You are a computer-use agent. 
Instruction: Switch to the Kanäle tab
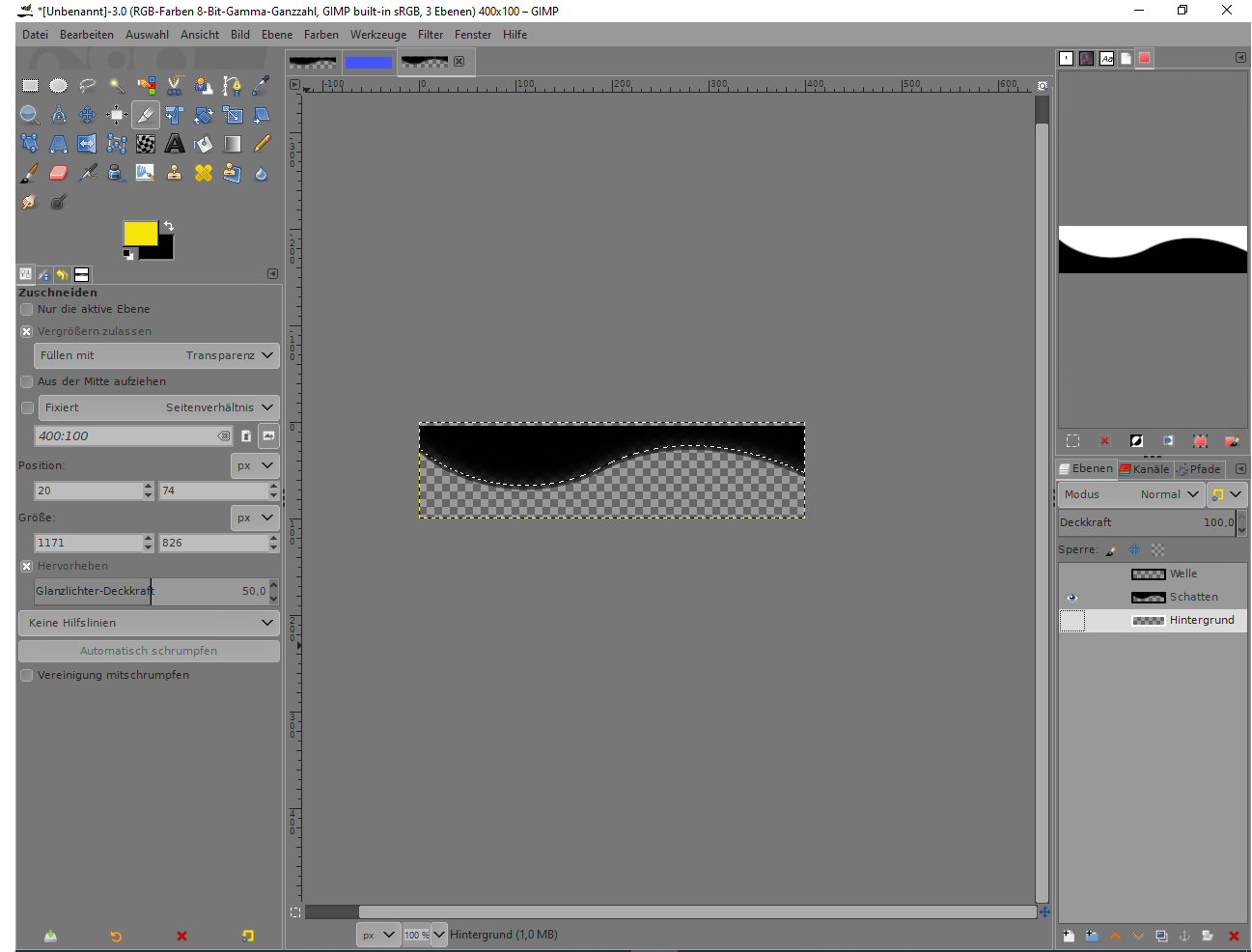click(x=1145, y=469)
